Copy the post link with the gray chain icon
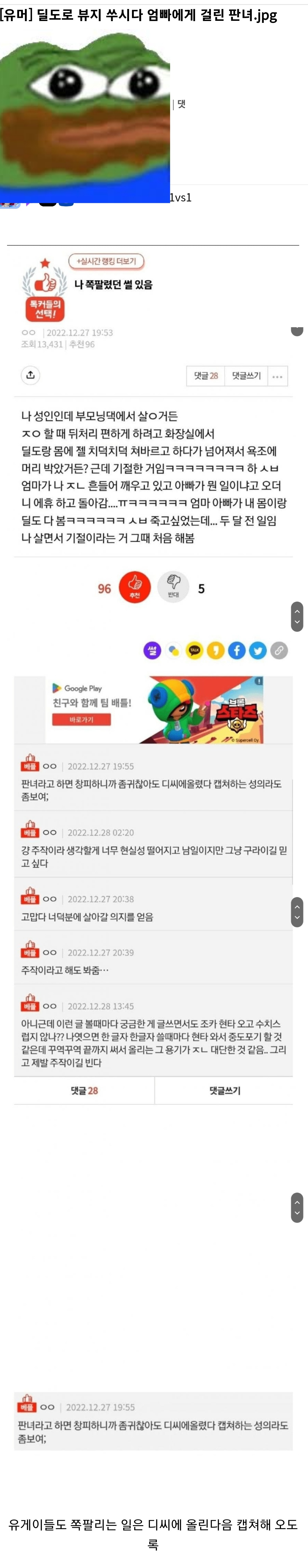 279,650
